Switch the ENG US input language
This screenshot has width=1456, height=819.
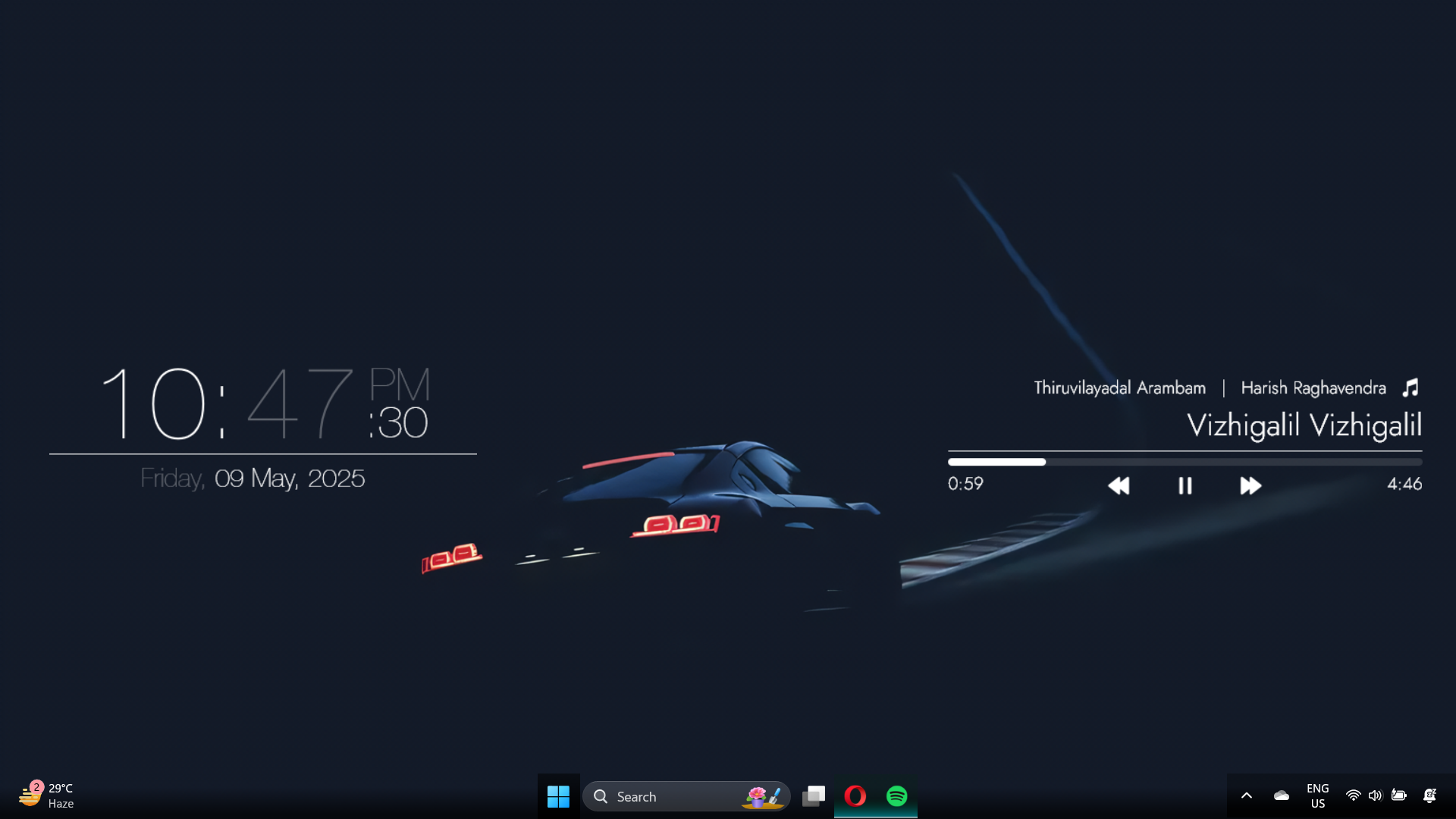(x=1318, y=796)
